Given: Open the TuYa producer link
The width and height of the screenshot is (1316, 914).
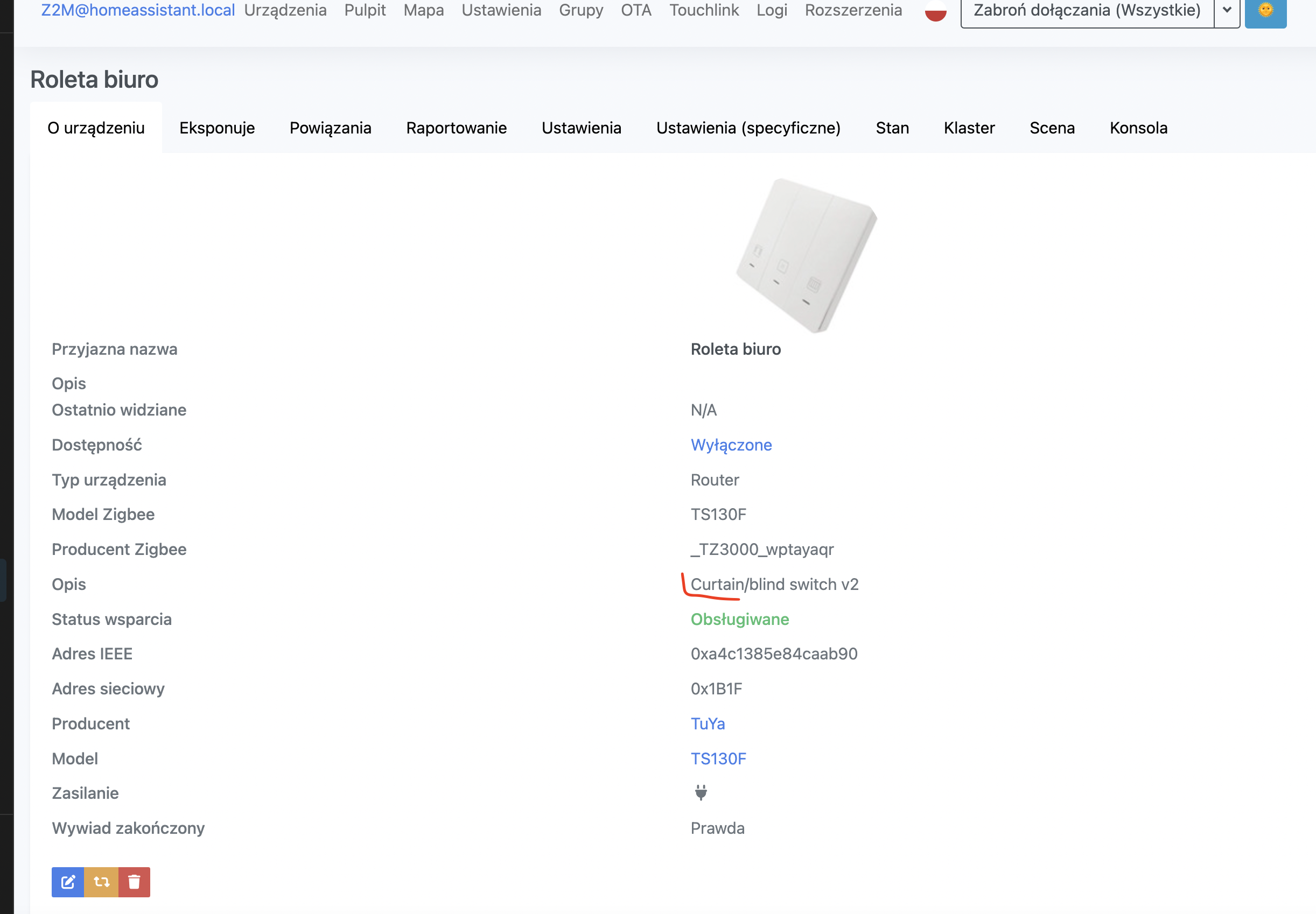Looking at the screenshot, I should 708,723.
